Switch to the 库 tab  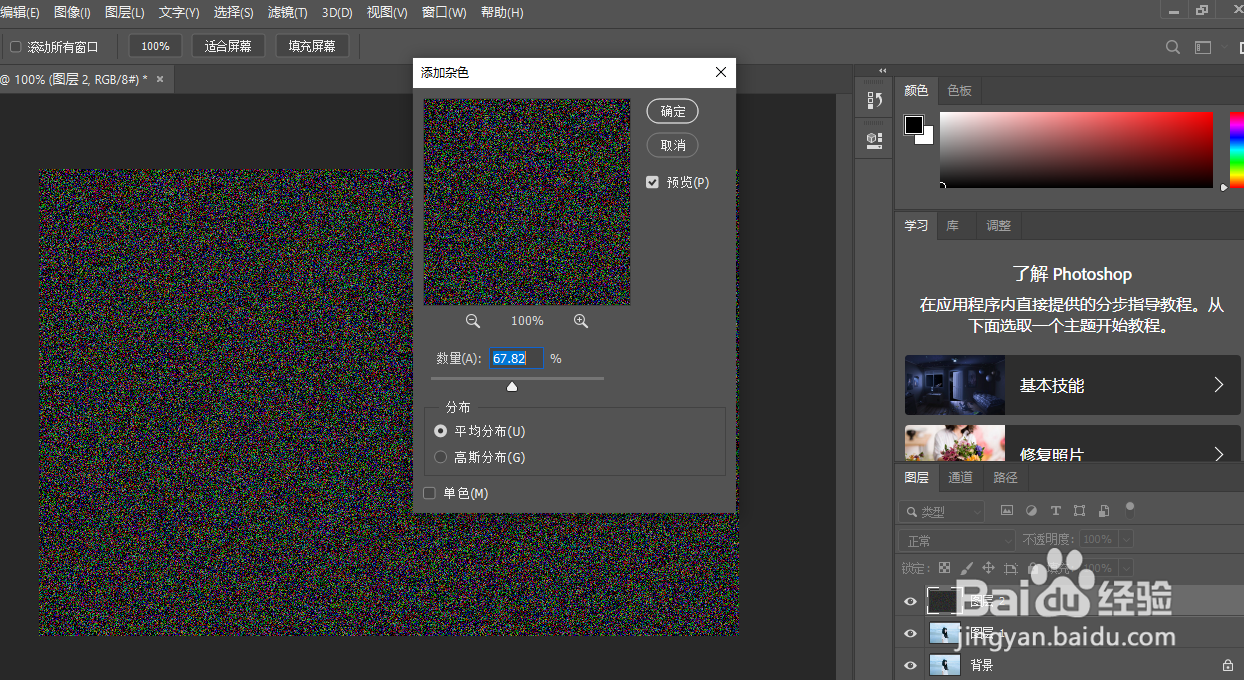(x=953, y=225)
